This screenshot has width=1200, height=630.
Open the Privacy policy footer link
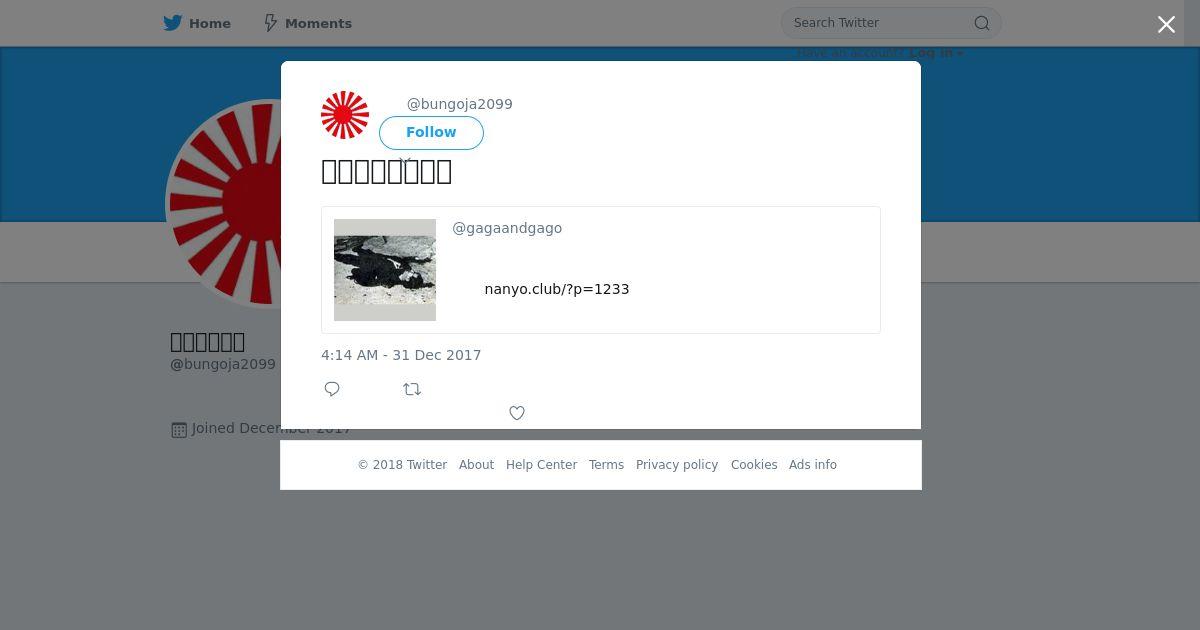point(677,465)
